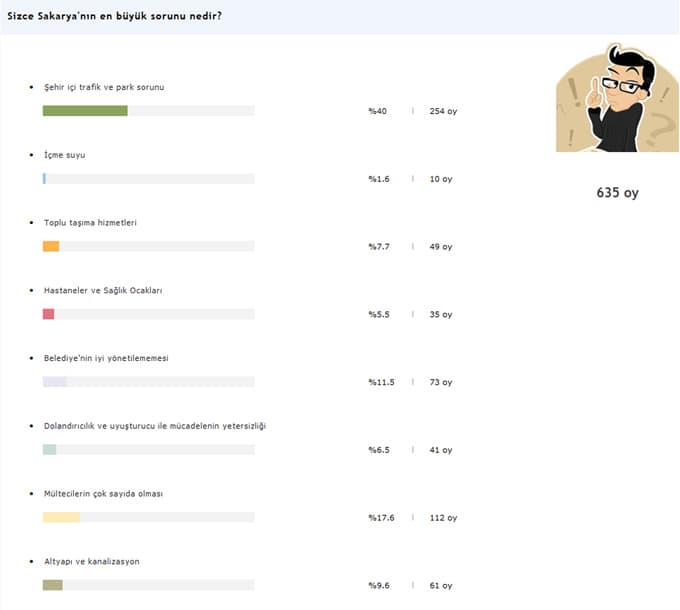Click the '%17.6' percentage value
Screen dimensions: 680x610
tap(381, 518)
